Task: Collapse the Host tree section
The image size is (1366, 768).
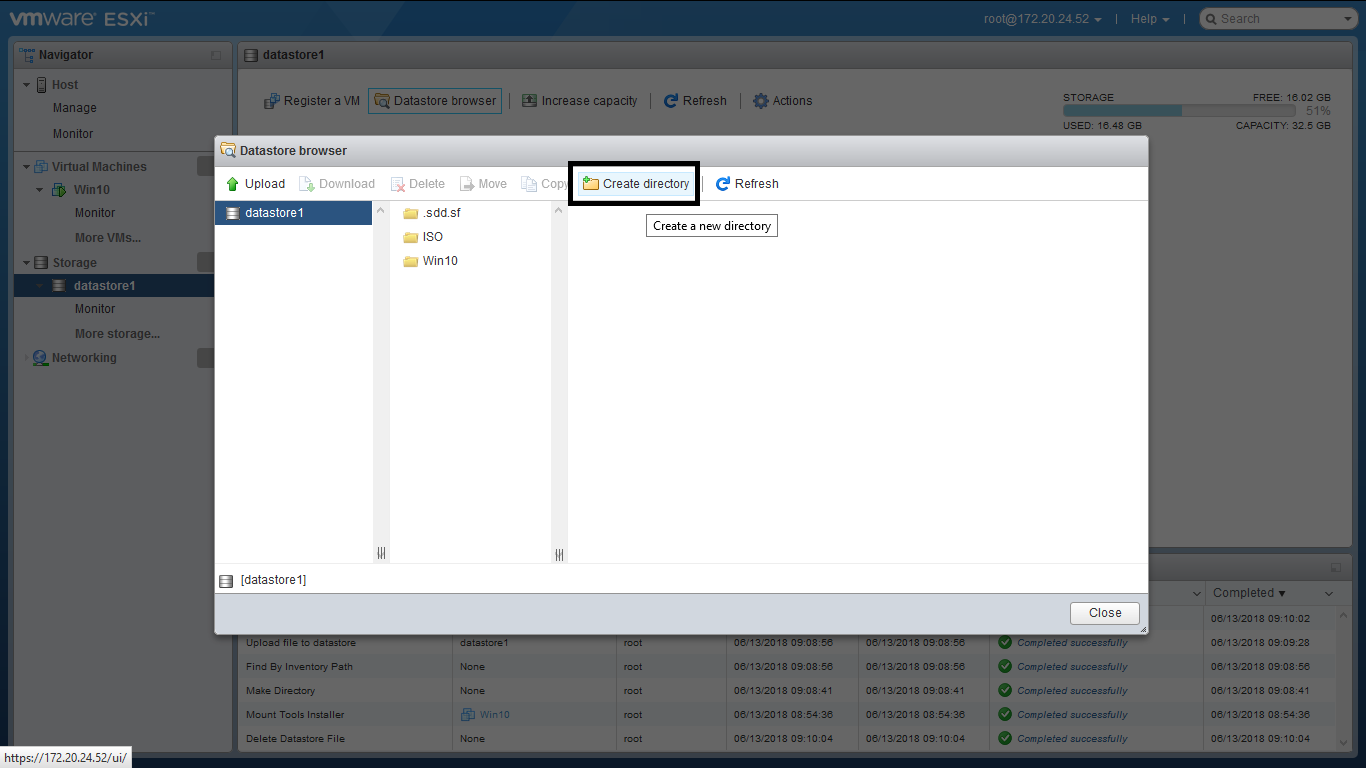Action: tap(27, 85)
